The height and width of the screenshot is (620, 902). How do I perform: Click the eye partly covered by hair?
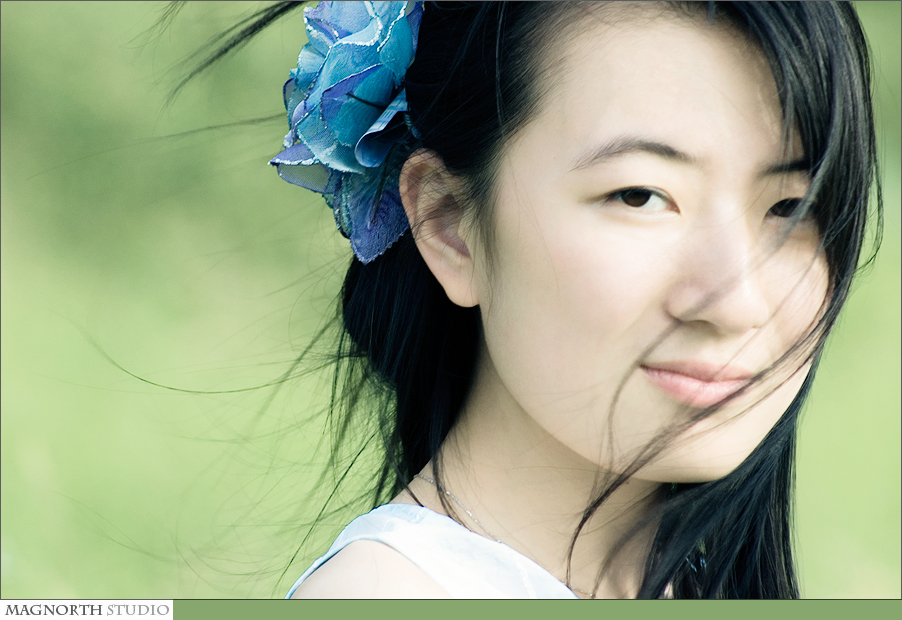pyautogui.click(x=786, y=208)
